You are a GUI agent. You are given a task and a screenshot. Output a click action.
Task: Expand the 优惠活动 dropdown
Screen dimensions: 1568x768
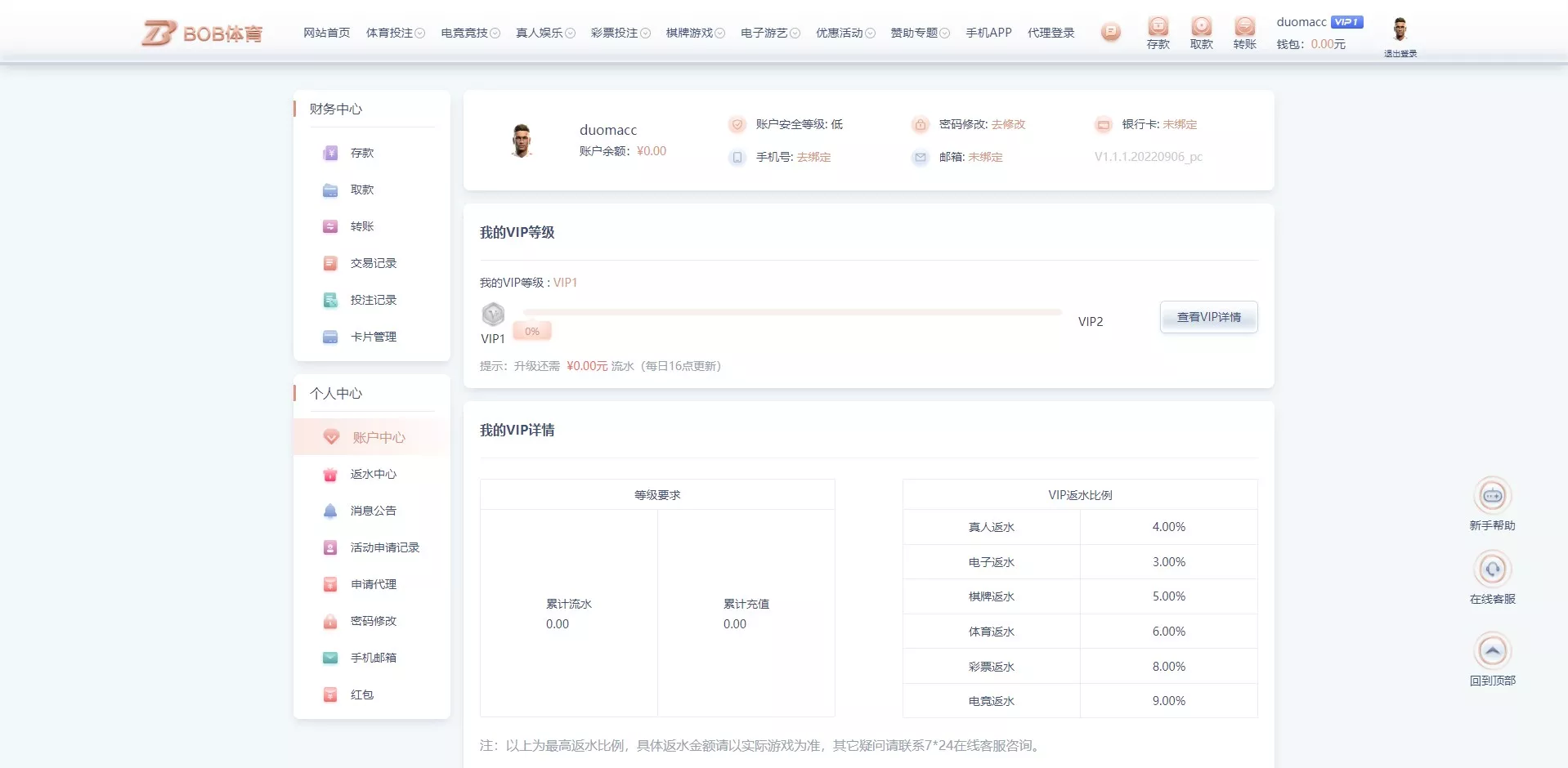pos(846,33)
